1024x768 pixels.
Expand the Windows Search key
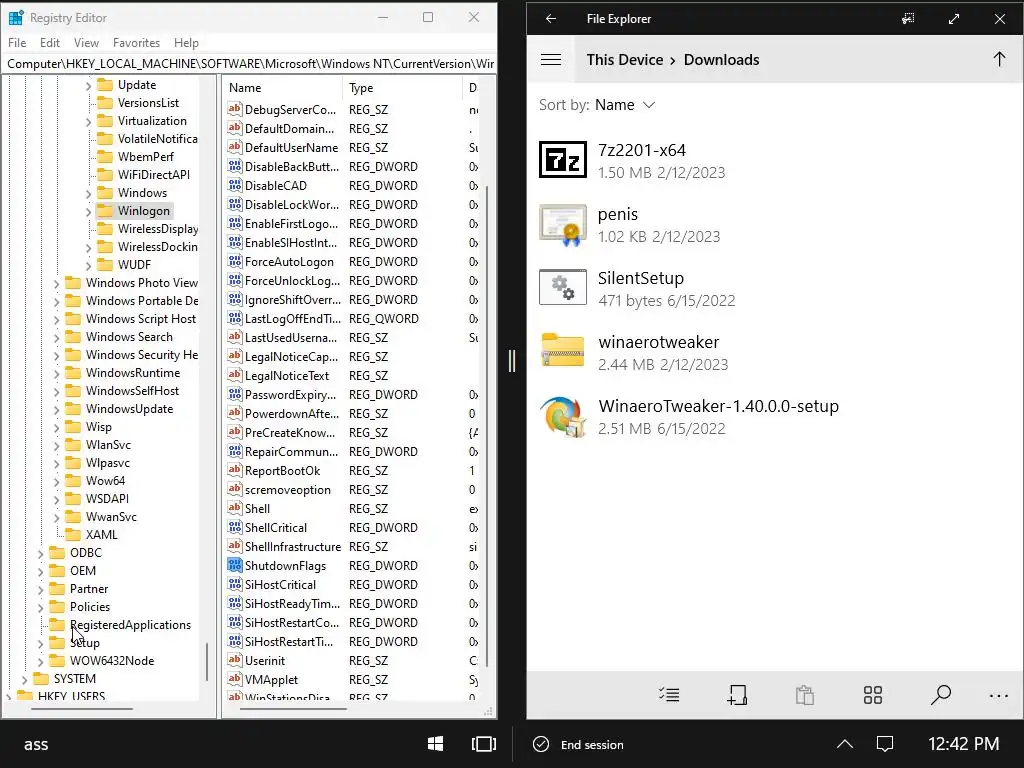[56, 338]
